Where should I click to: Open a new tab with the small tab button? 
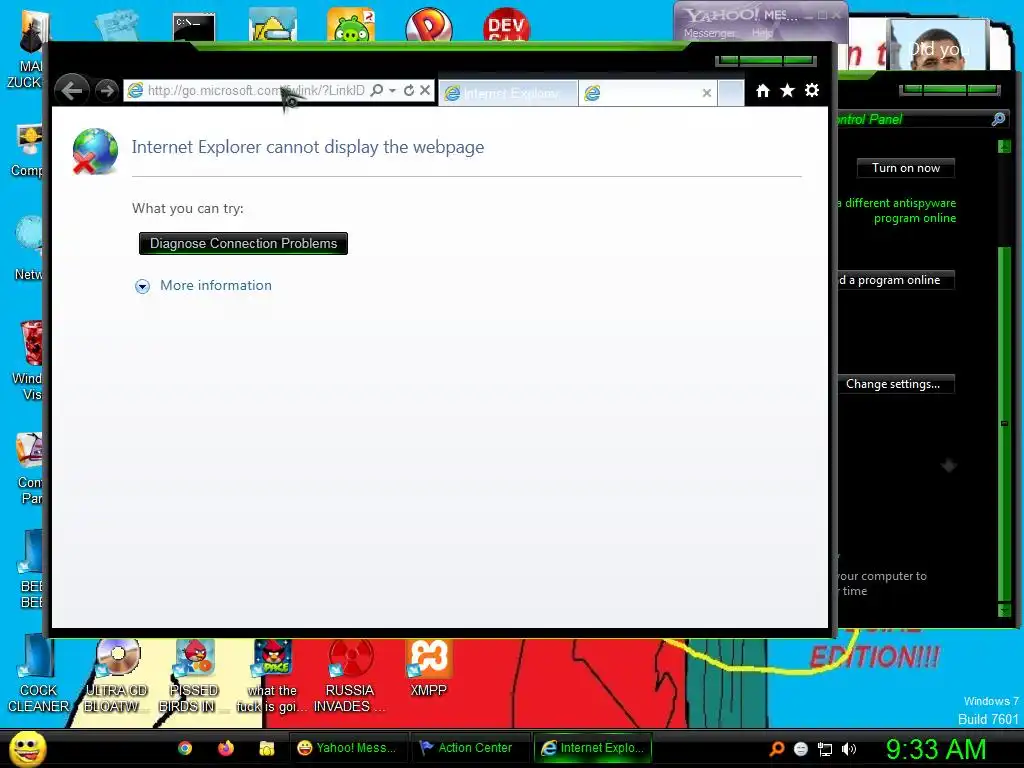731,93
